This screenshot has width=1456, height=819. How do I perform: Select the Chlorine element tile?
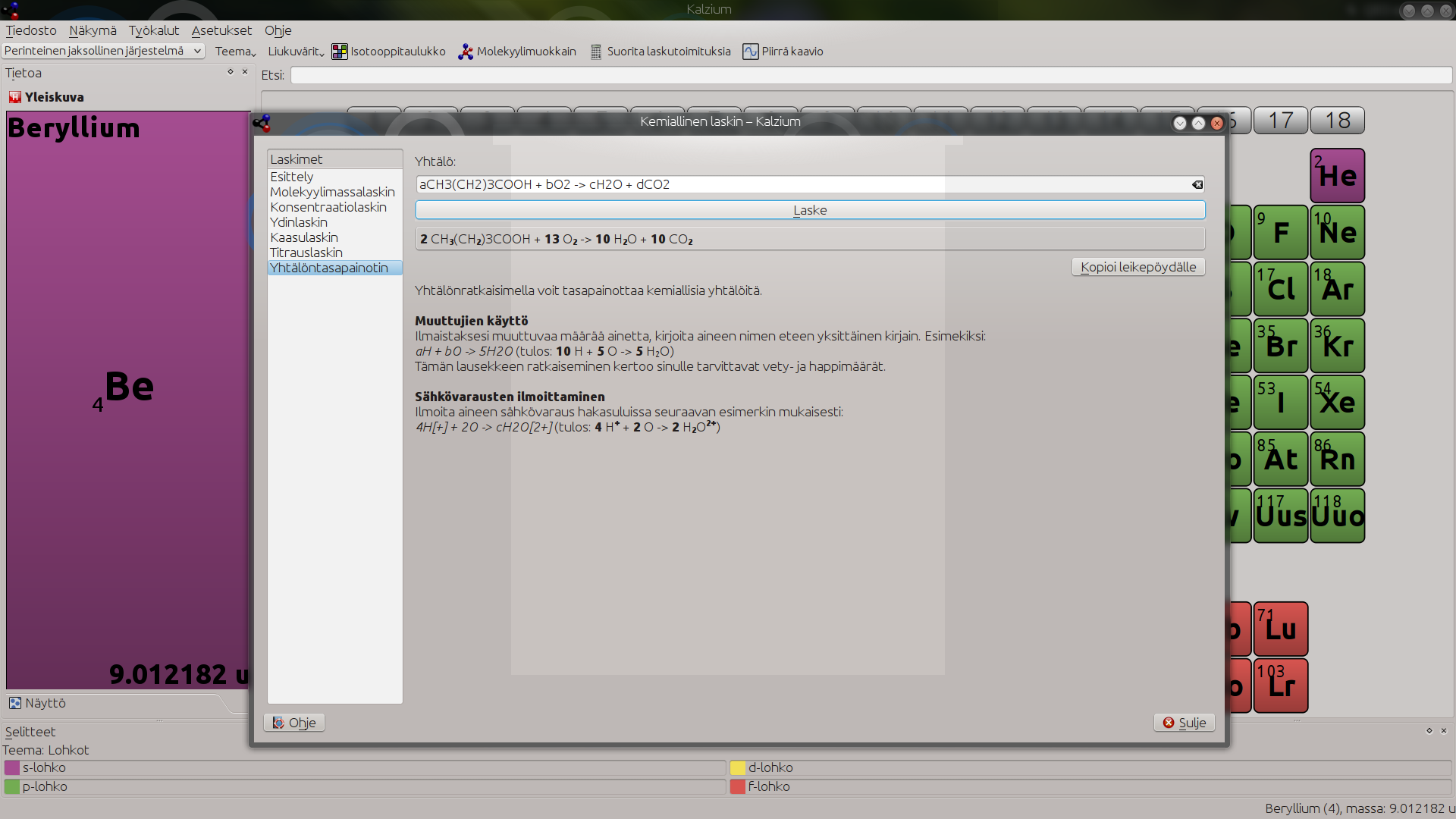pos(1281,289)
